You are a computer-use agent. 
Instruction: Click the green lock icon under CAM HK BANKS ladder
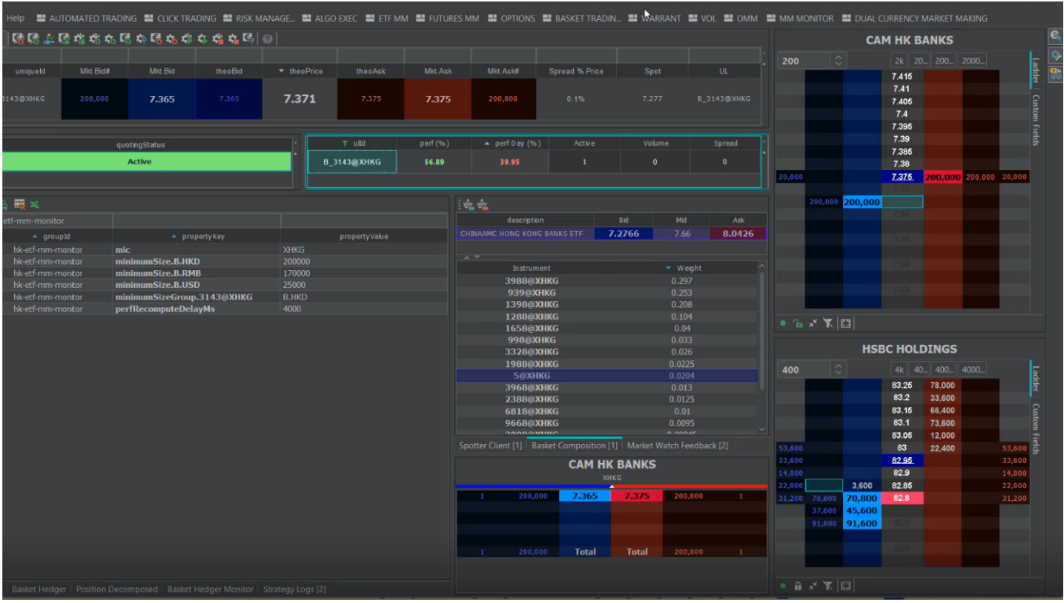[797, 324]
